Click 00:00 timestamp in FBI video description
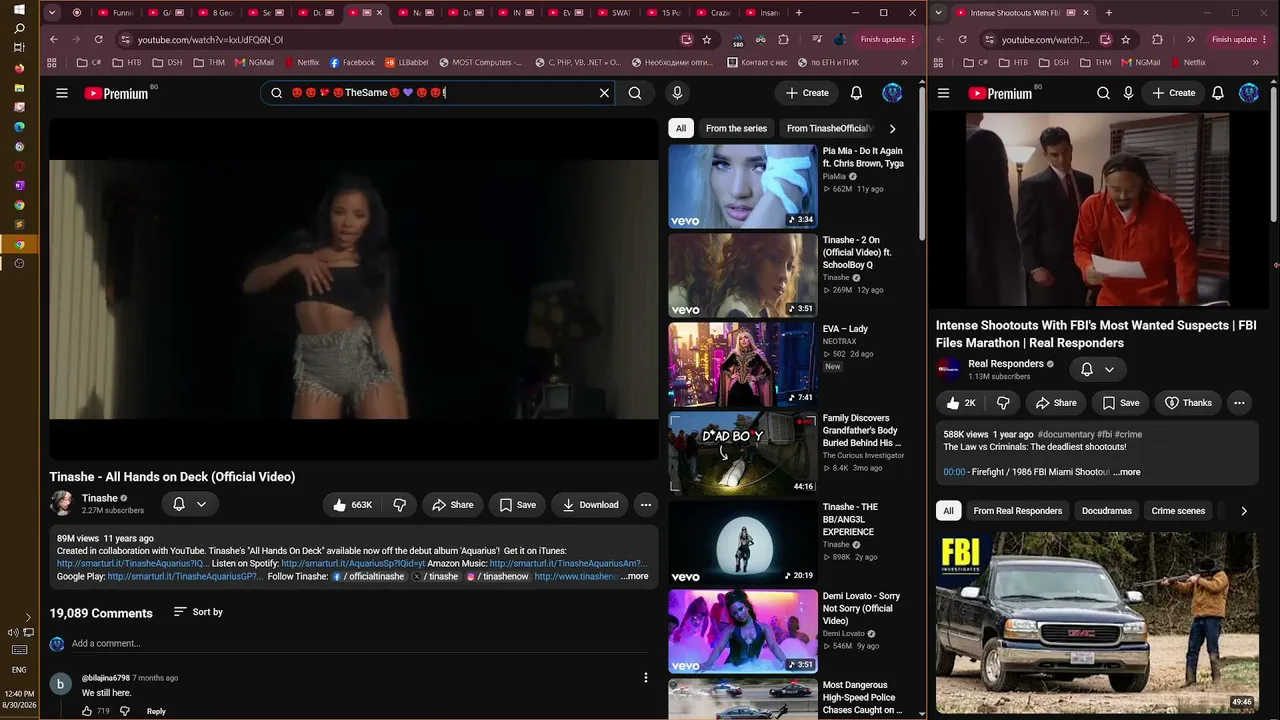This screenshot has width=1280, height=720. pyautogui.click(x=954, y=472)
